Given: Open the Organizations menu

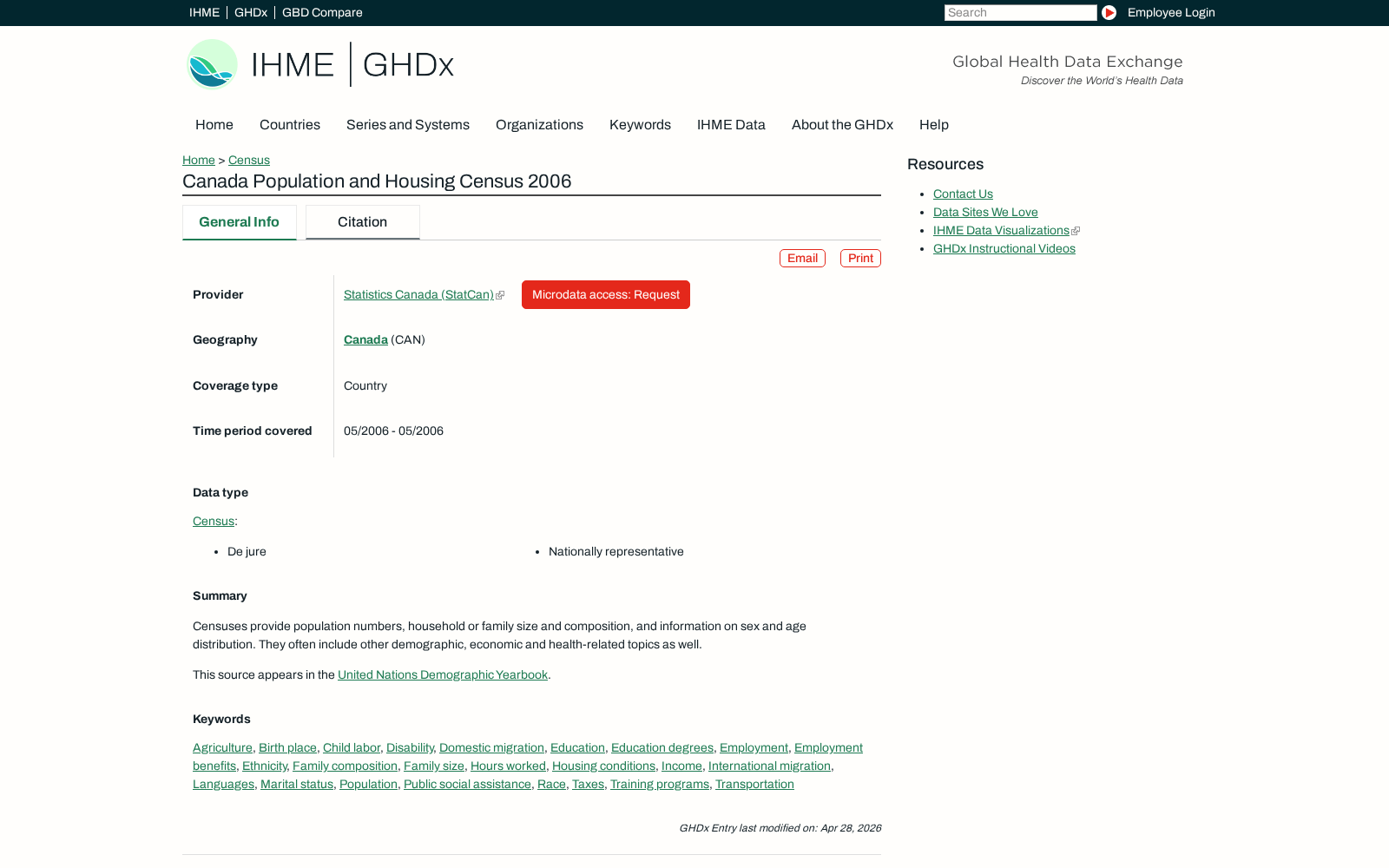Looking at the screenshot, I should [x=539, y=125].
